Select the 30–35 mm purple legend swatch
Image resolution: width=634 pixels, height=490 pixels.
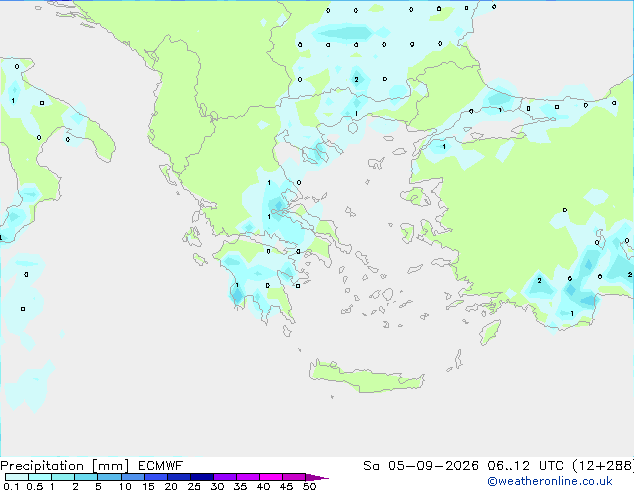point(224,477)
